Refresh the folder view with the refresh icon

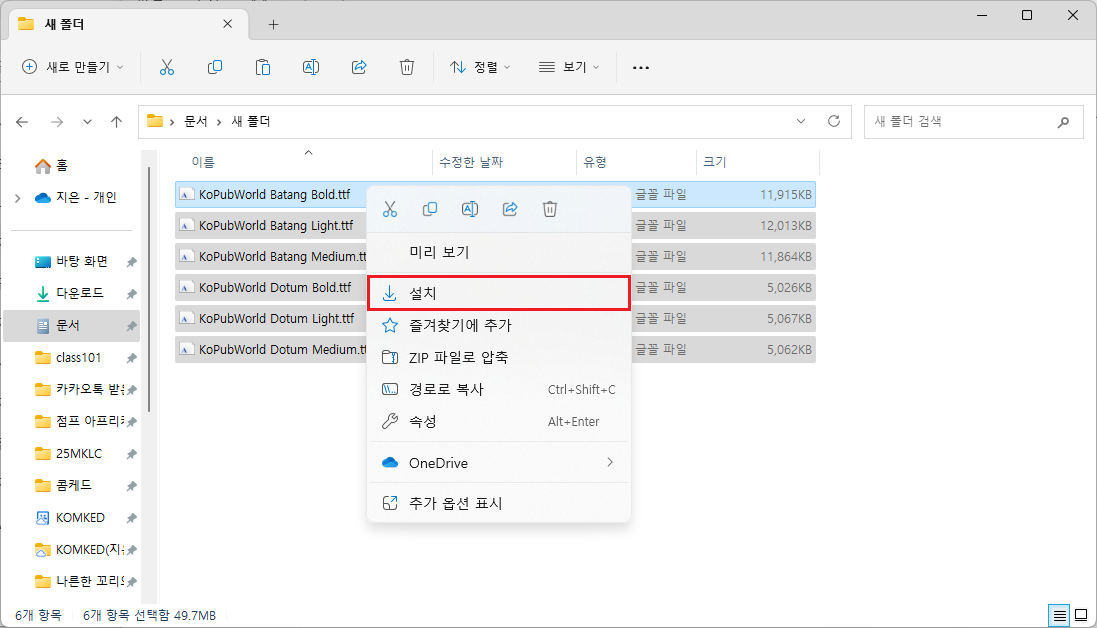[x=835, y=121]
